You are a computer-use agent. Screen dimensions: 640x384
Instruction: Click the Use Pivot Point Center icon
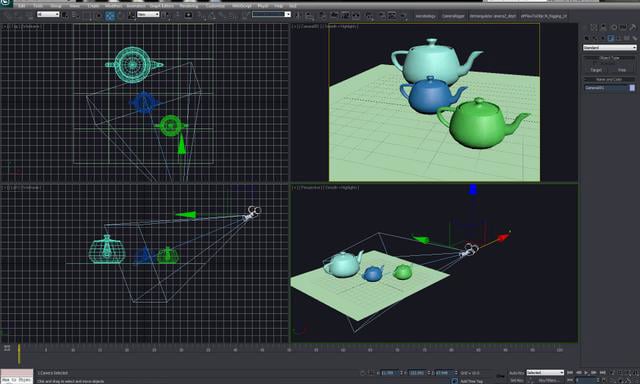[166, 15]
